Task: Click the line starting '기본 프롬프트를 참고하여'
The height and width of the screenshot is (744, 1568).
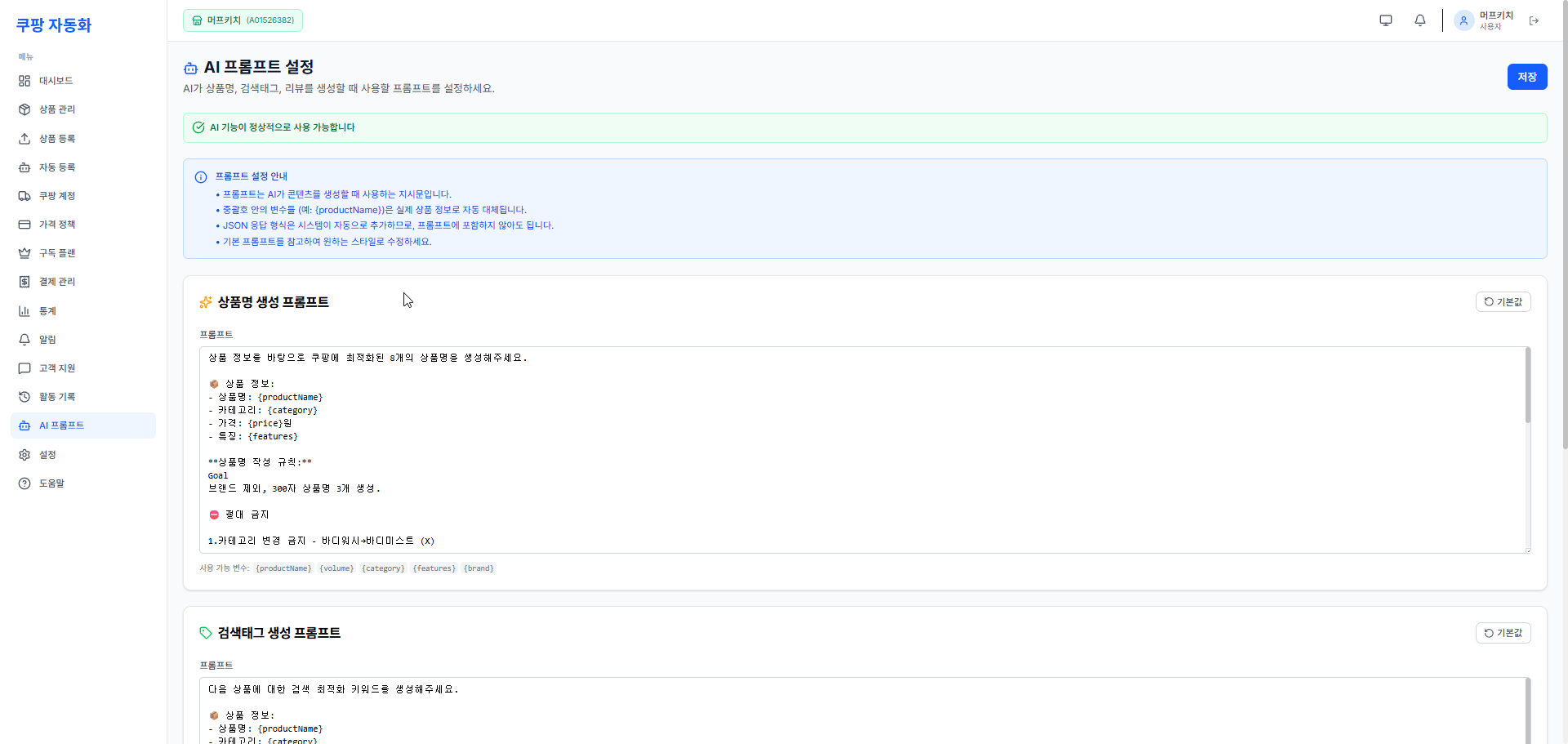Action: [x=327, y=242]
